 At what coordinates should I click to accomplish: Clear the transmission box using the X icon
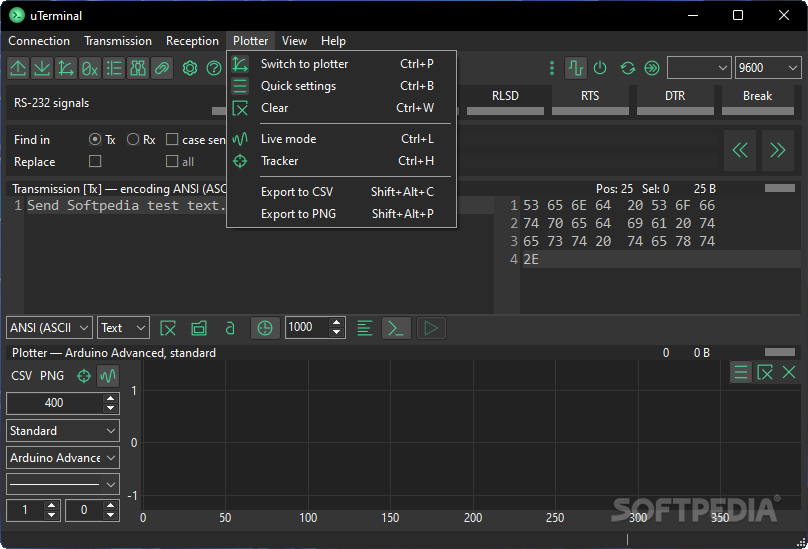pos(168,328)
